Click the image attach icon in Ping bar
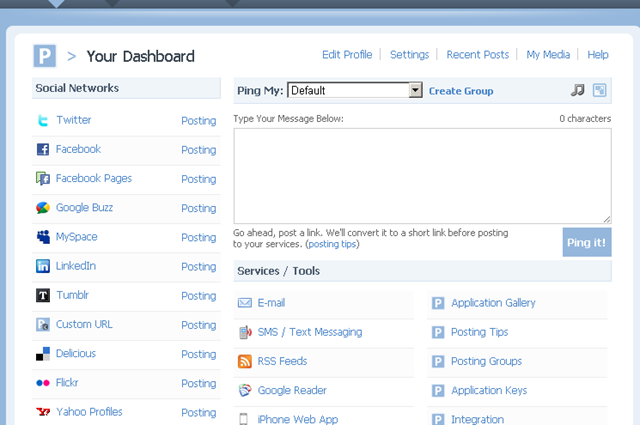Screen dimensions: 640x425 [600, 90]
